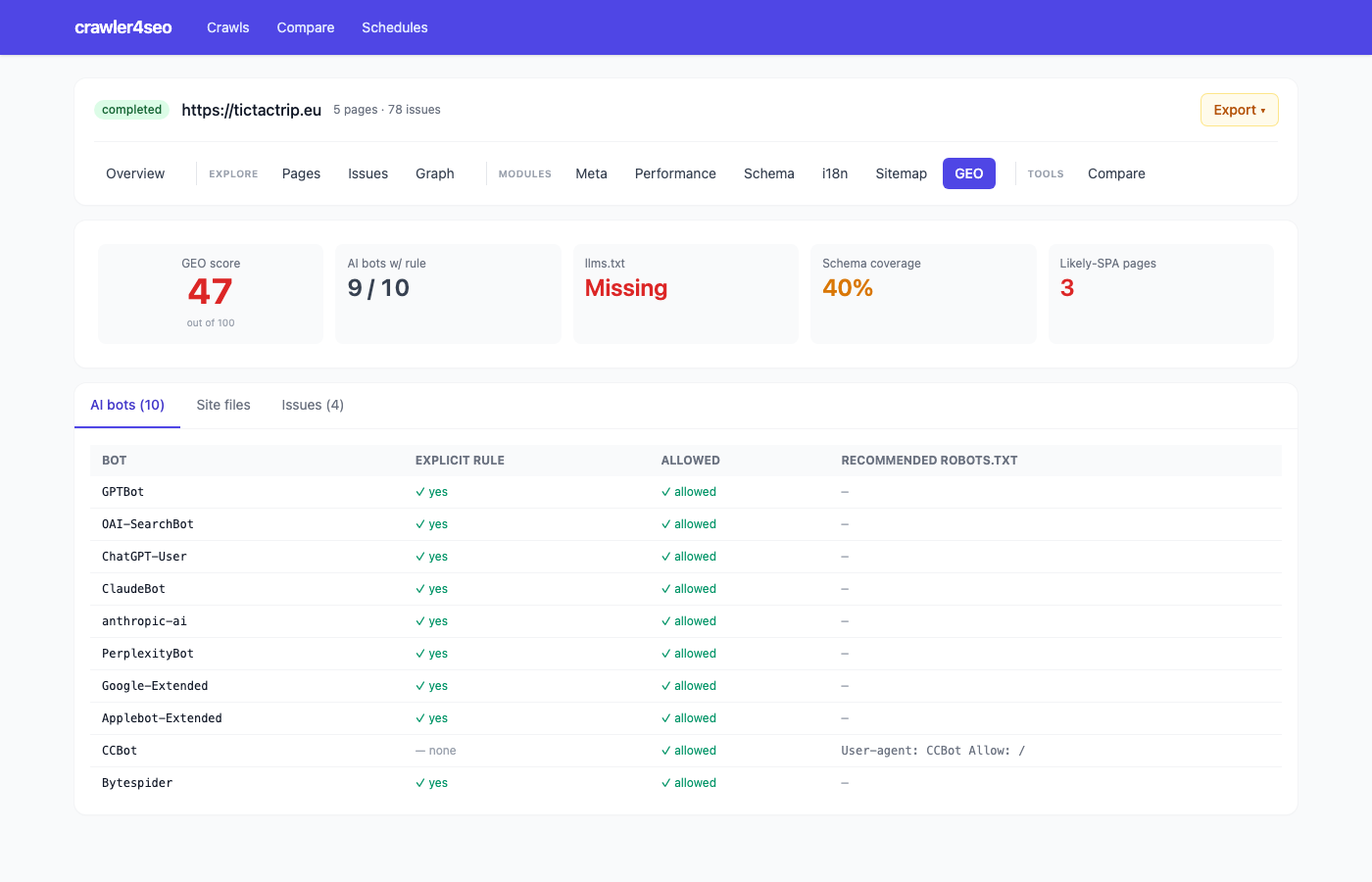Switch to the Site files tab

(223, 405)
